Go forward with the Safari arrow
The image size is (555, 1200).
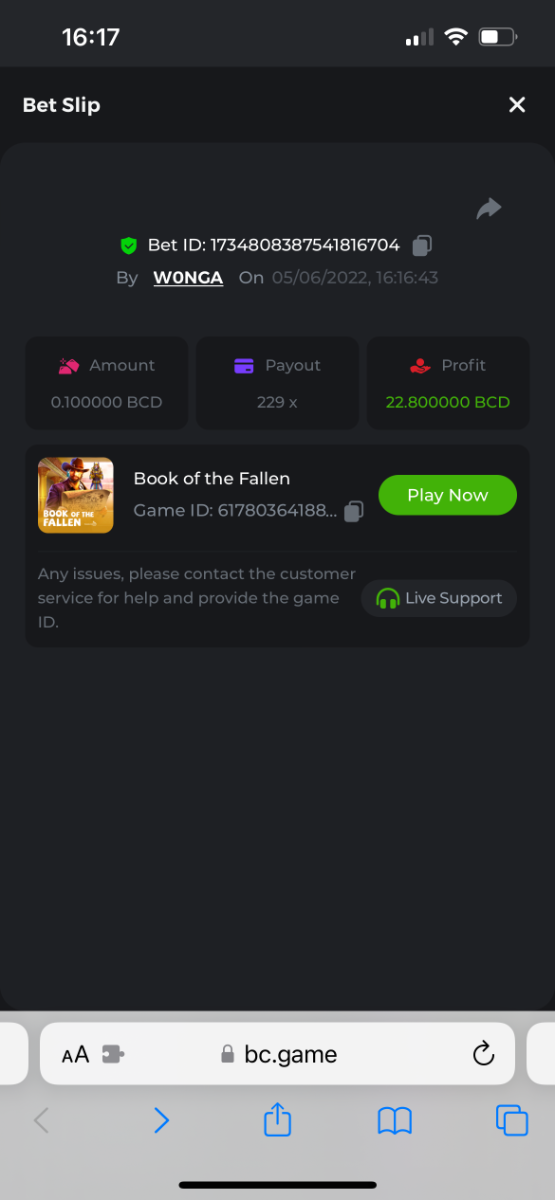(x=161, y=1120)
